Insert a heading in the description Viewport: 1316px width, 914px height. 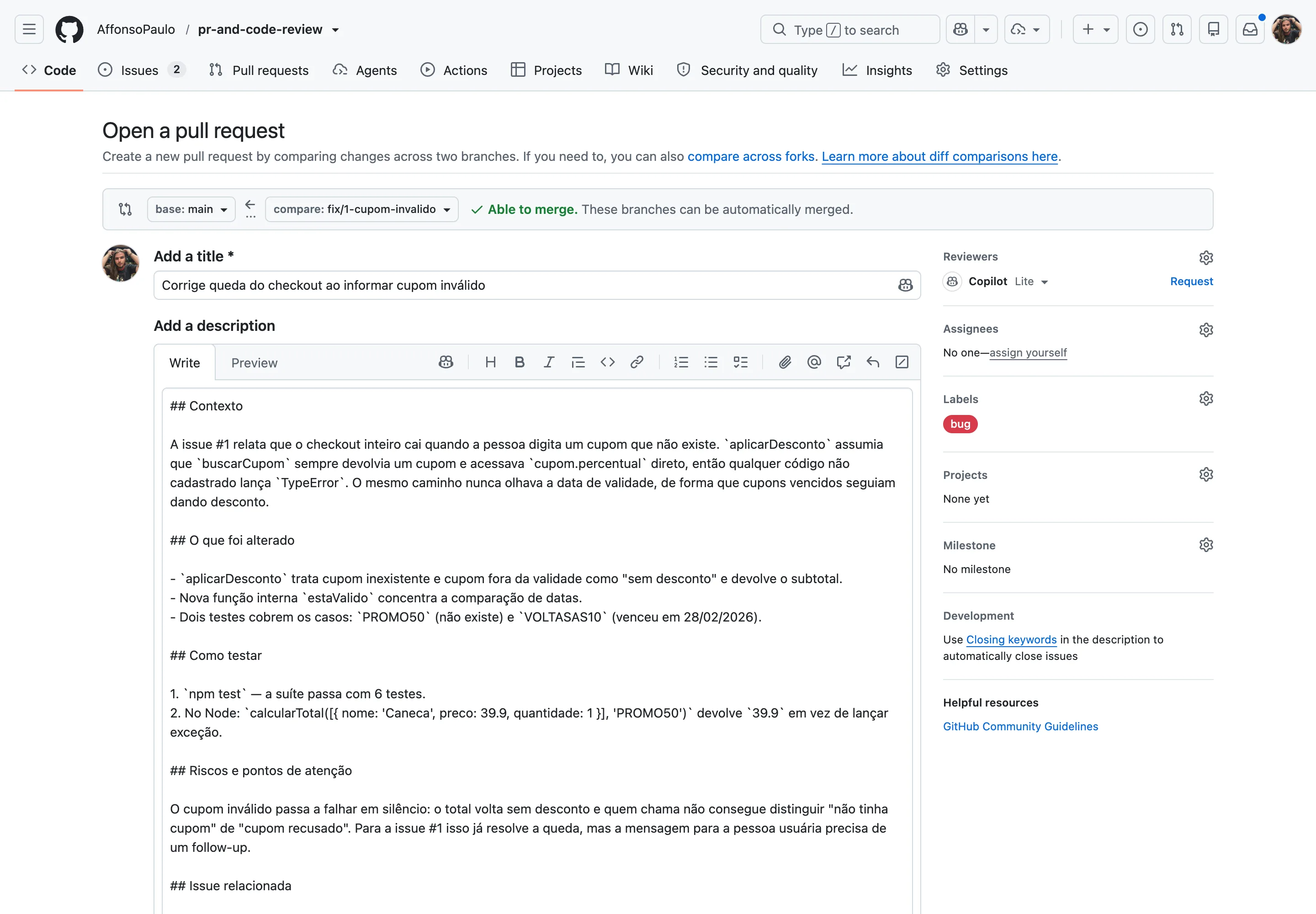(x=490, y=362)
